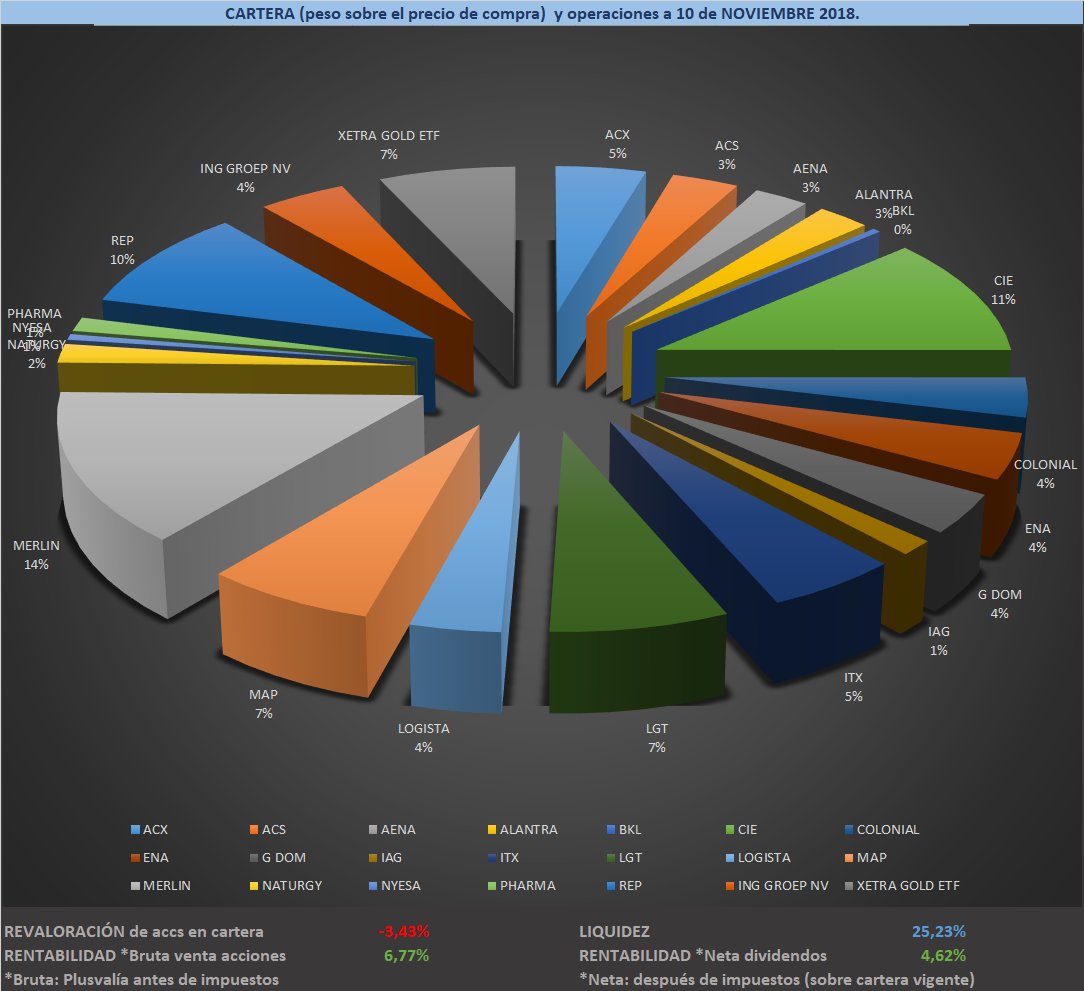Select the ACS legend color swatch
This screenshot has width=1084, height=991.
tap(254, 829)
